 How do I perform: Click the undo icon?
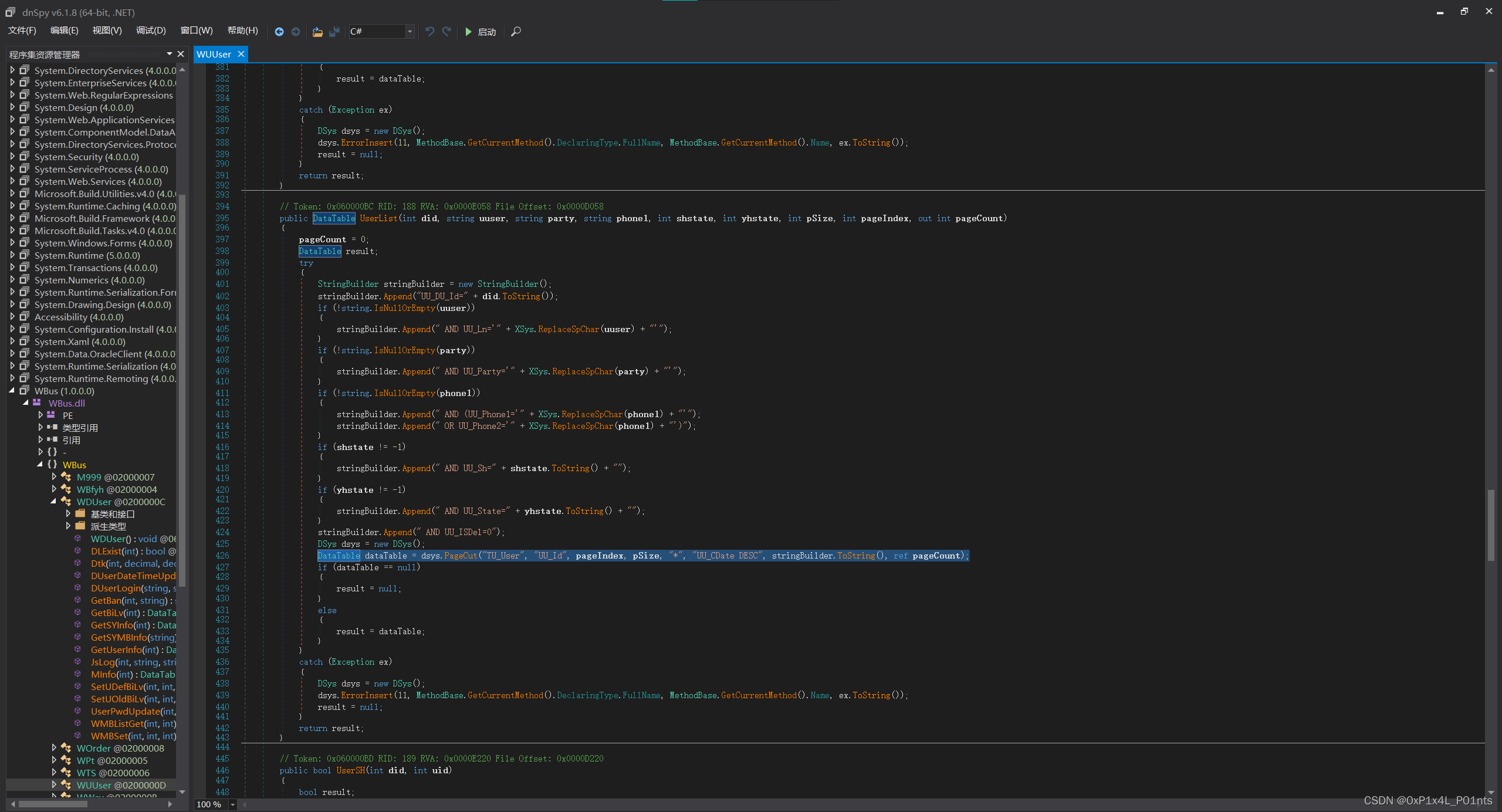point(430,32)
